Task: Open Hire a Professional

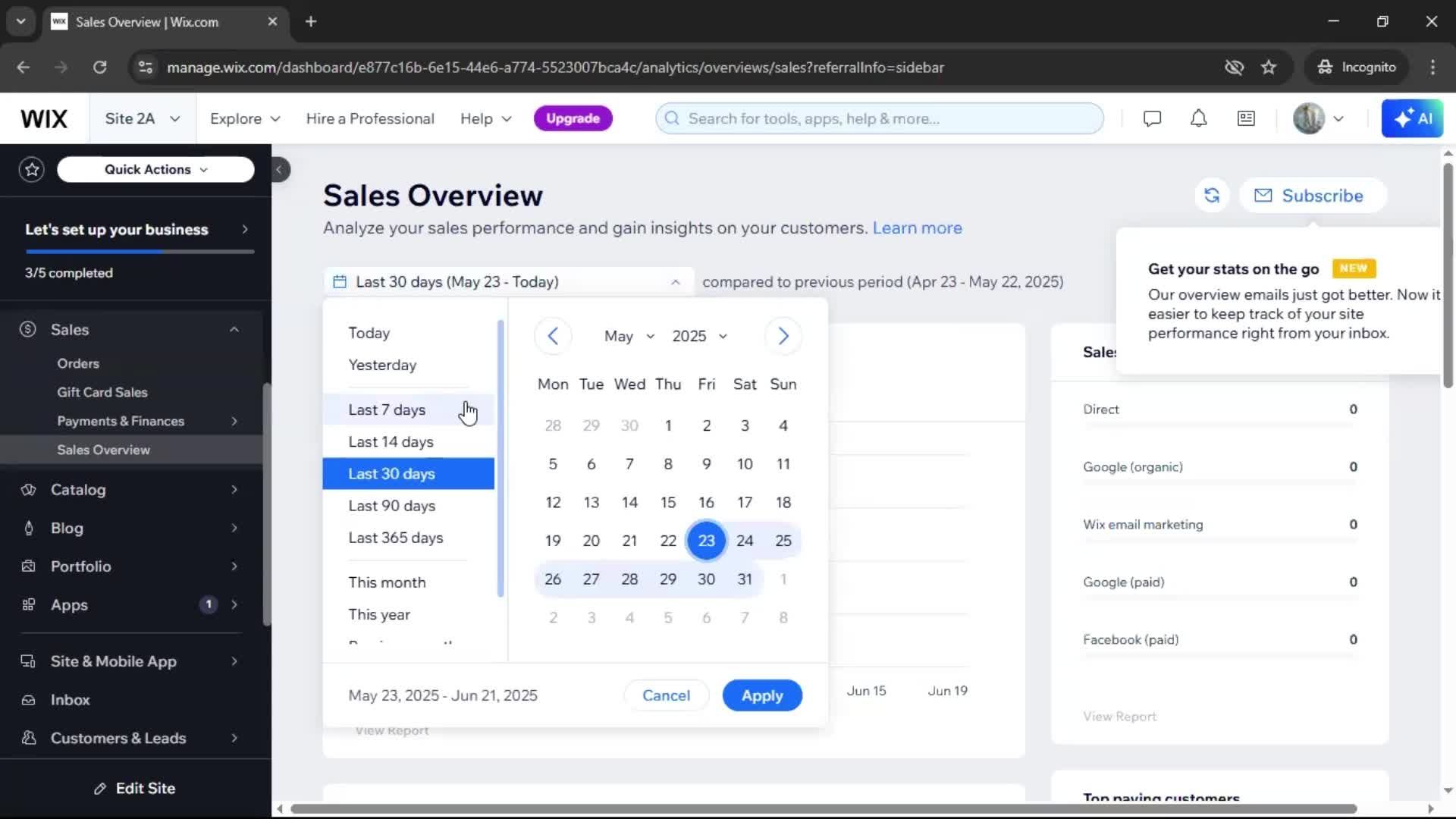Action: pos(370,118)
